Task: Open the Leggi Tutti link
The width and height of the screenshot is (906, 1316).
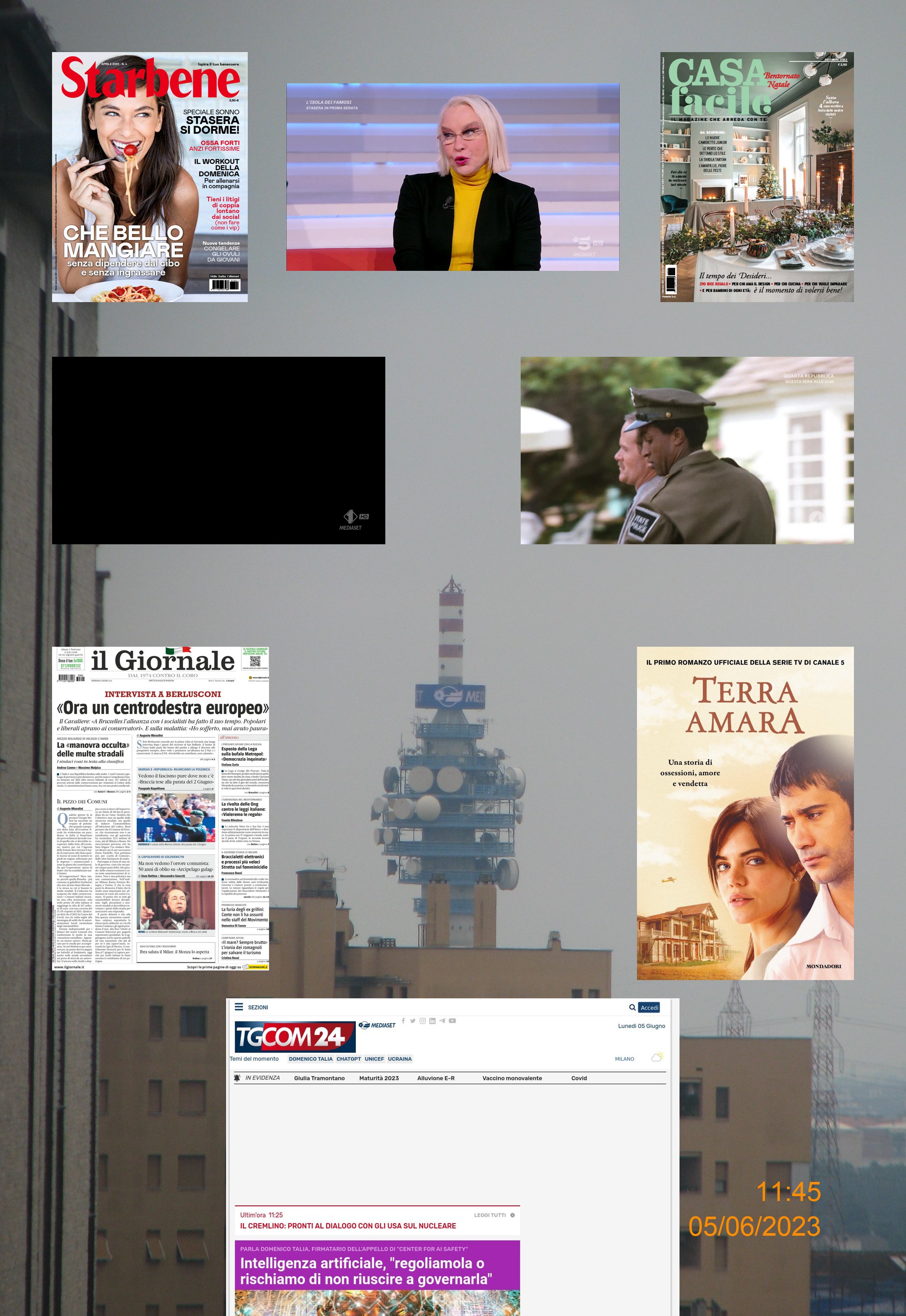Action: [x=490, y=1215]
